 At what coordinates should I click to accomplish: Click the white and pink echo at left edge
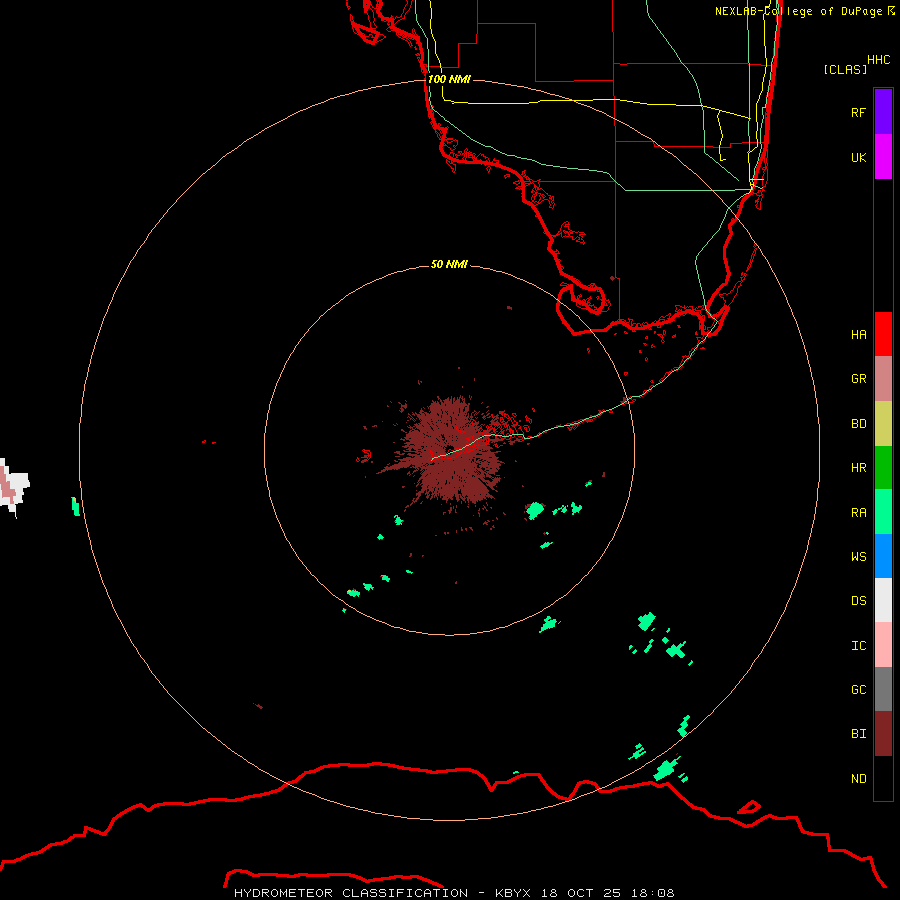click(13, 487)
